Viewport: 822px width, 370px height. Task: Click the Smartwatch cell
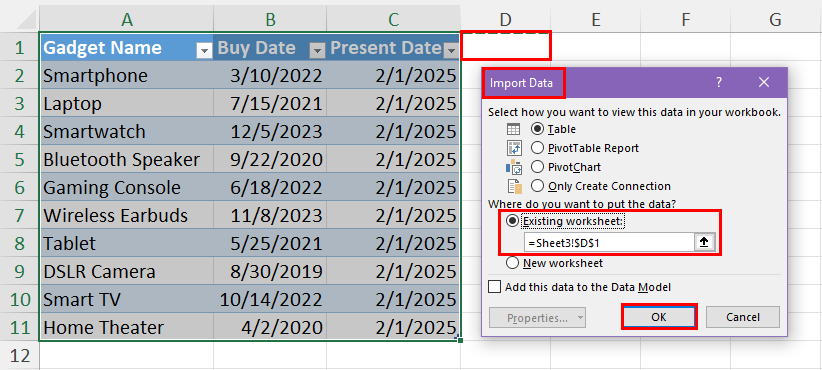126,131
